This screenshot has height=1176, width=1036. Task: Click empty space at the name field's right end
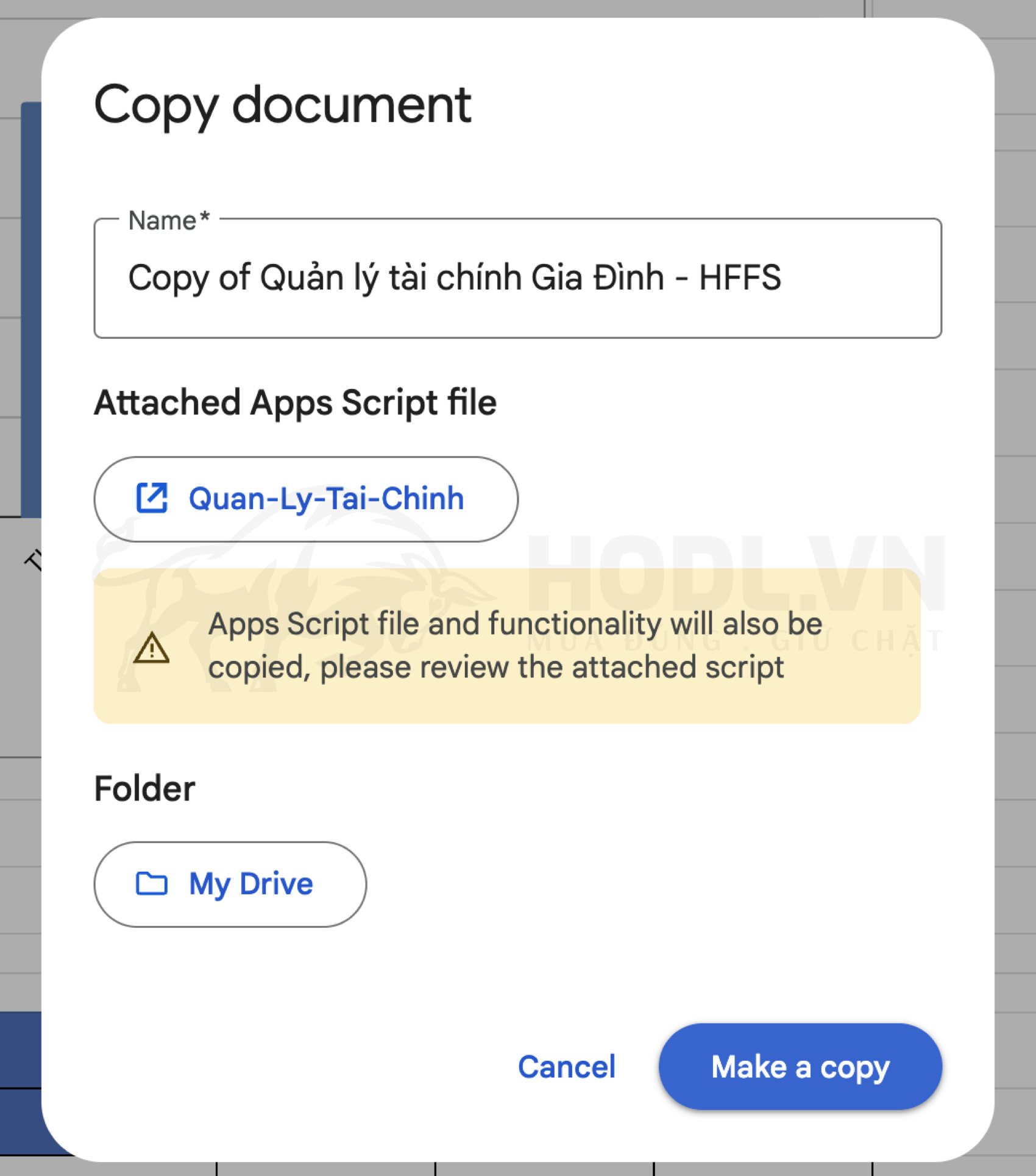tap(884, 278)
